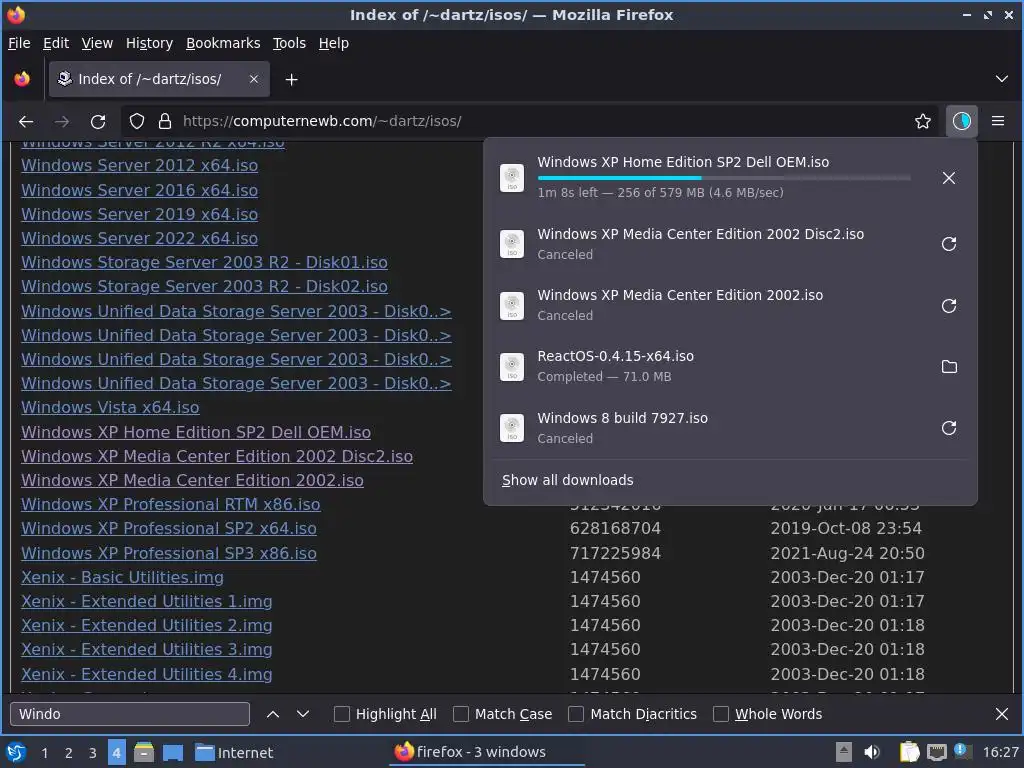Image resolution: width=1024 pixels, height=768 pixels.
Task: Click the find bar text field
Action: (130, 714)
